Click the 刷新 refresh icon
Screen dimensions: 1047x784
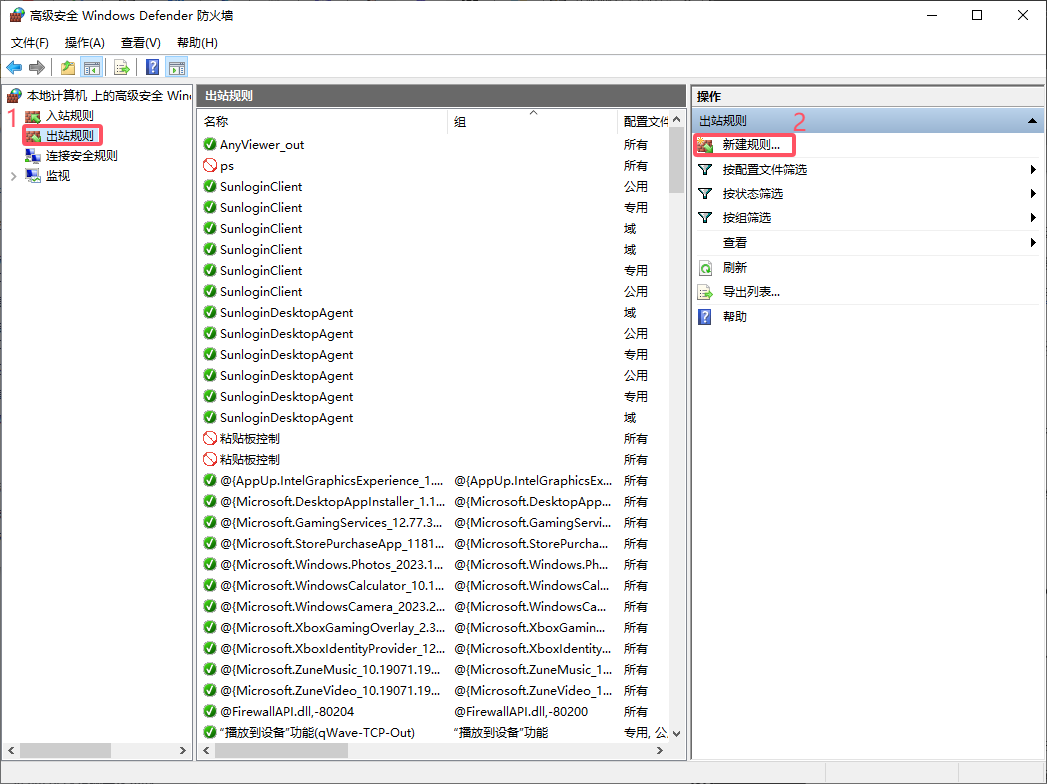(705, 268)
